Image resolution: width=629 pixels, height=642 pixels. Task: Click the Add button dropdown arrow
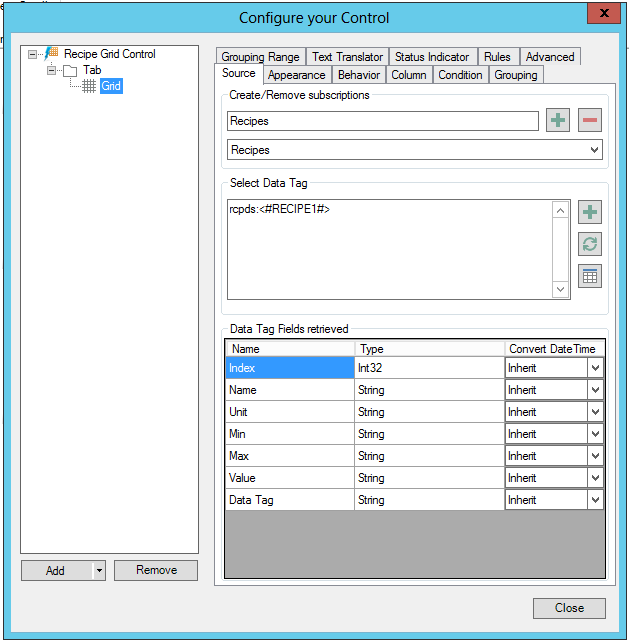pyautogui.click(x=98, y=571)
